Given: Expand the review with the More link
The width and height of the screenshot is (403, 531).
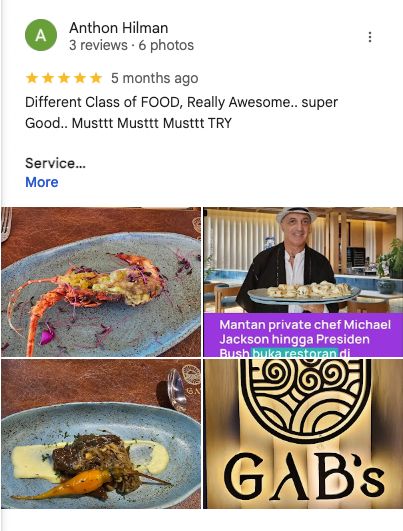Looking at the screenshot, I should click(x=42, y=182).
